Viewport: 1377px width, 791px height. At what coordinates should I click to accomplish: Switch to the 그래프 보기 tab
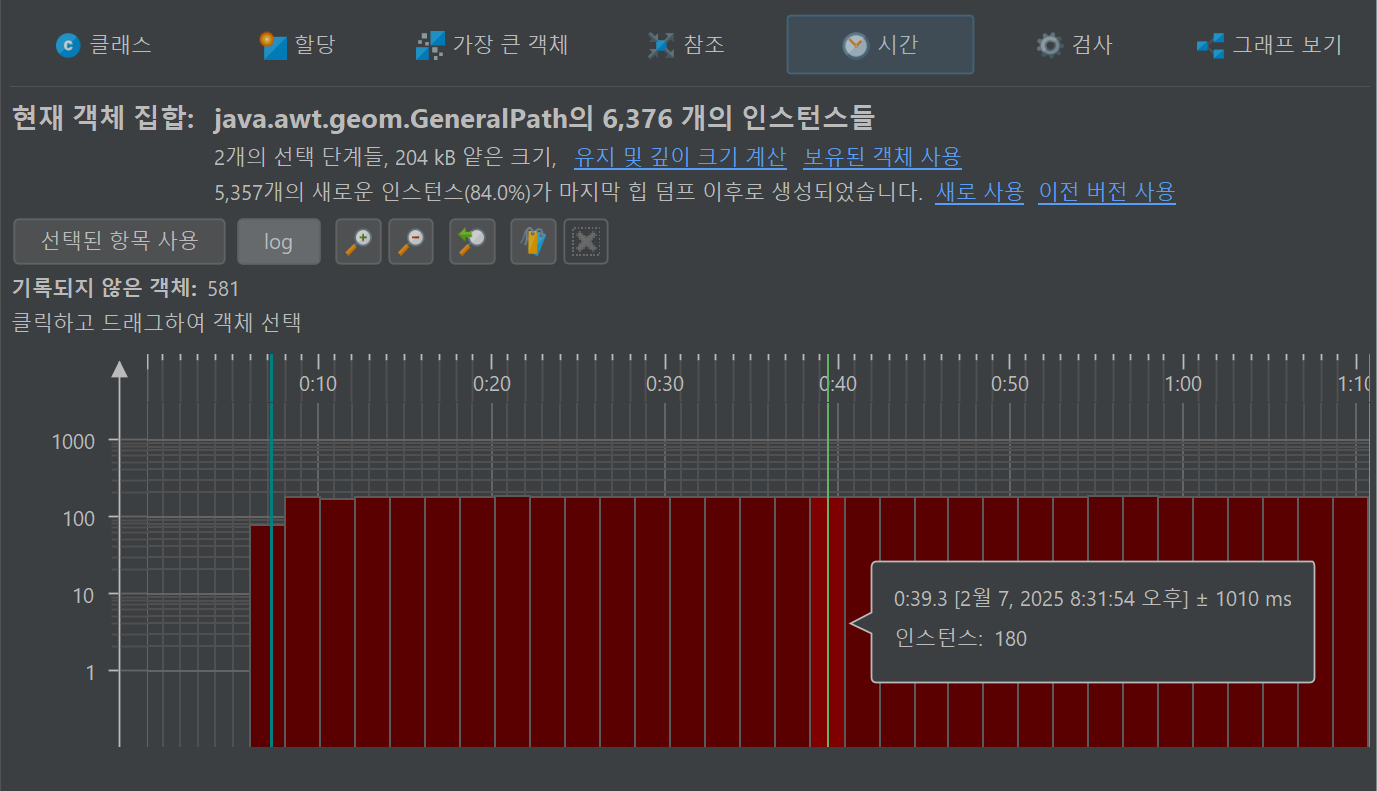pyautogui.click(x=1269, y=44)
